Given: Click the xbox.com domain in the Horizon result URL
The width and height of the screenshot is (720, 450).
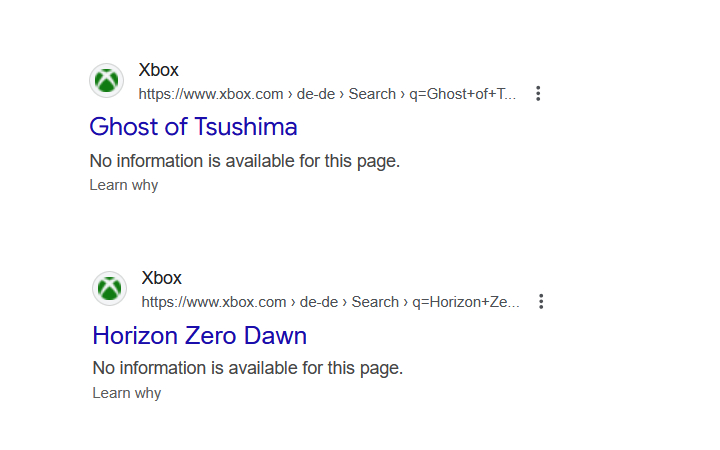Looking at the screenshot, I should click(x=214, y=302).
